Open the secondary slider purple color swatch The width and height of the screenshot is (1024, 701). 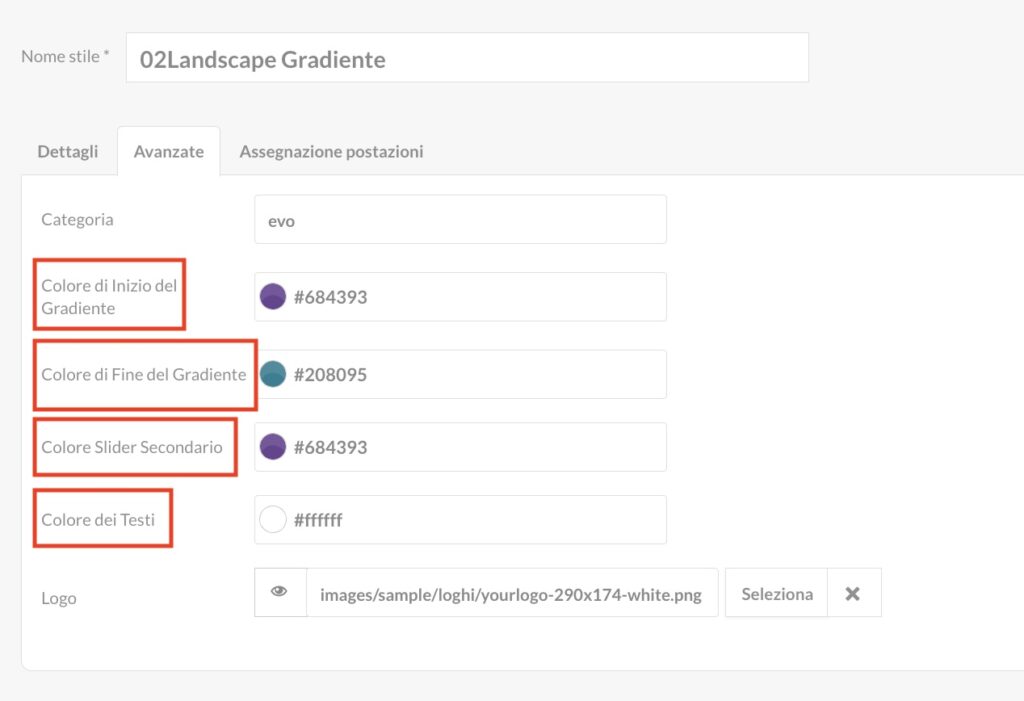point(273,447)
